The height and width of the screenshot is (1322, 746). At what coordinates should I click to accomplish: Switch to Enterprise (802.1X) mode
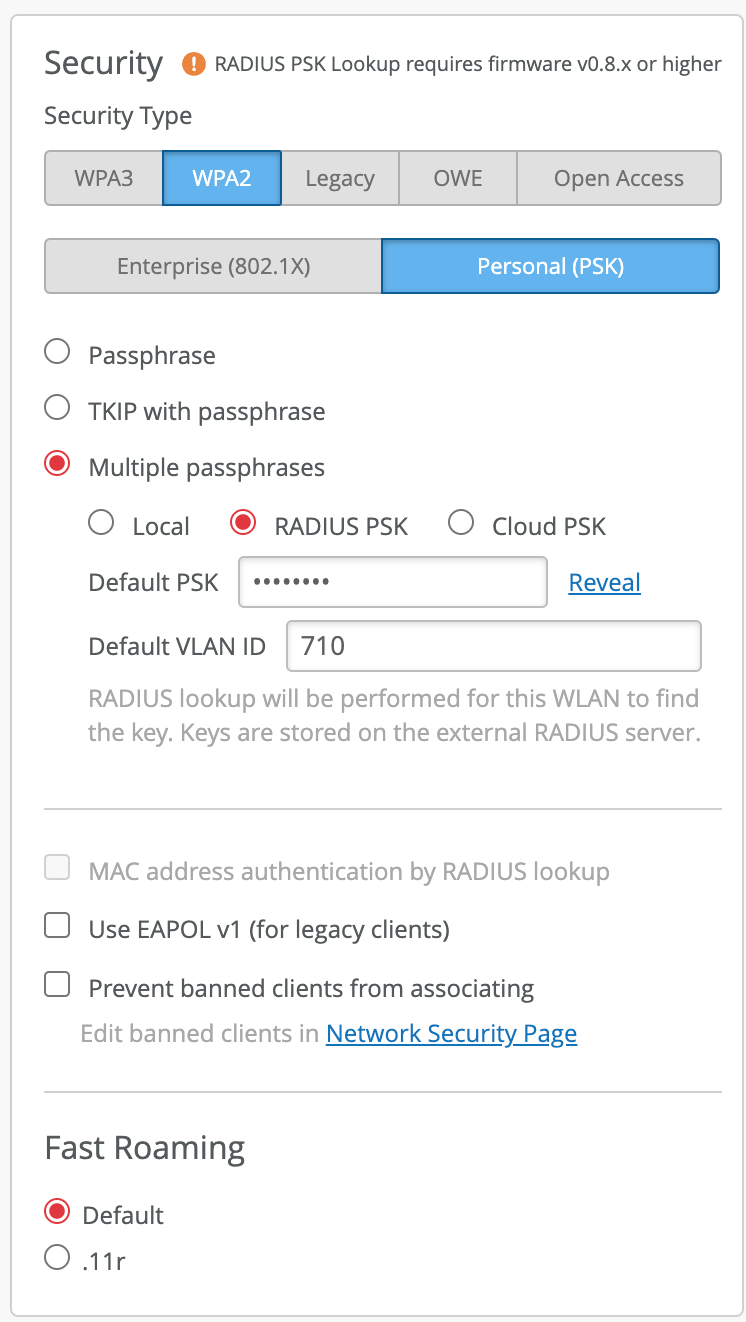(213, 266)
